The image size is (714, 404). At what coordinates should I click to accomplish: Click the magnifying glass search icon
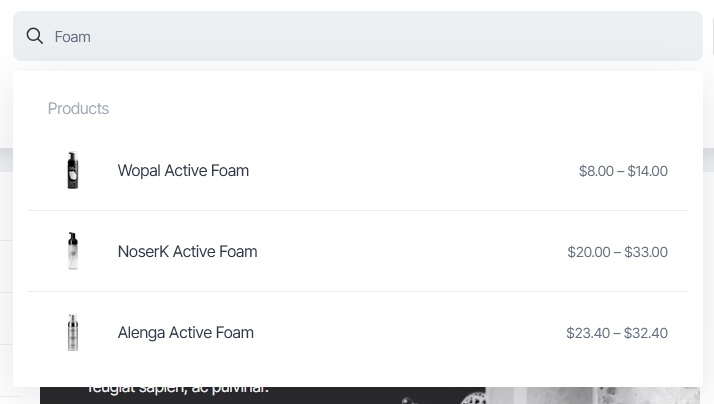click(x=35, y=36)
